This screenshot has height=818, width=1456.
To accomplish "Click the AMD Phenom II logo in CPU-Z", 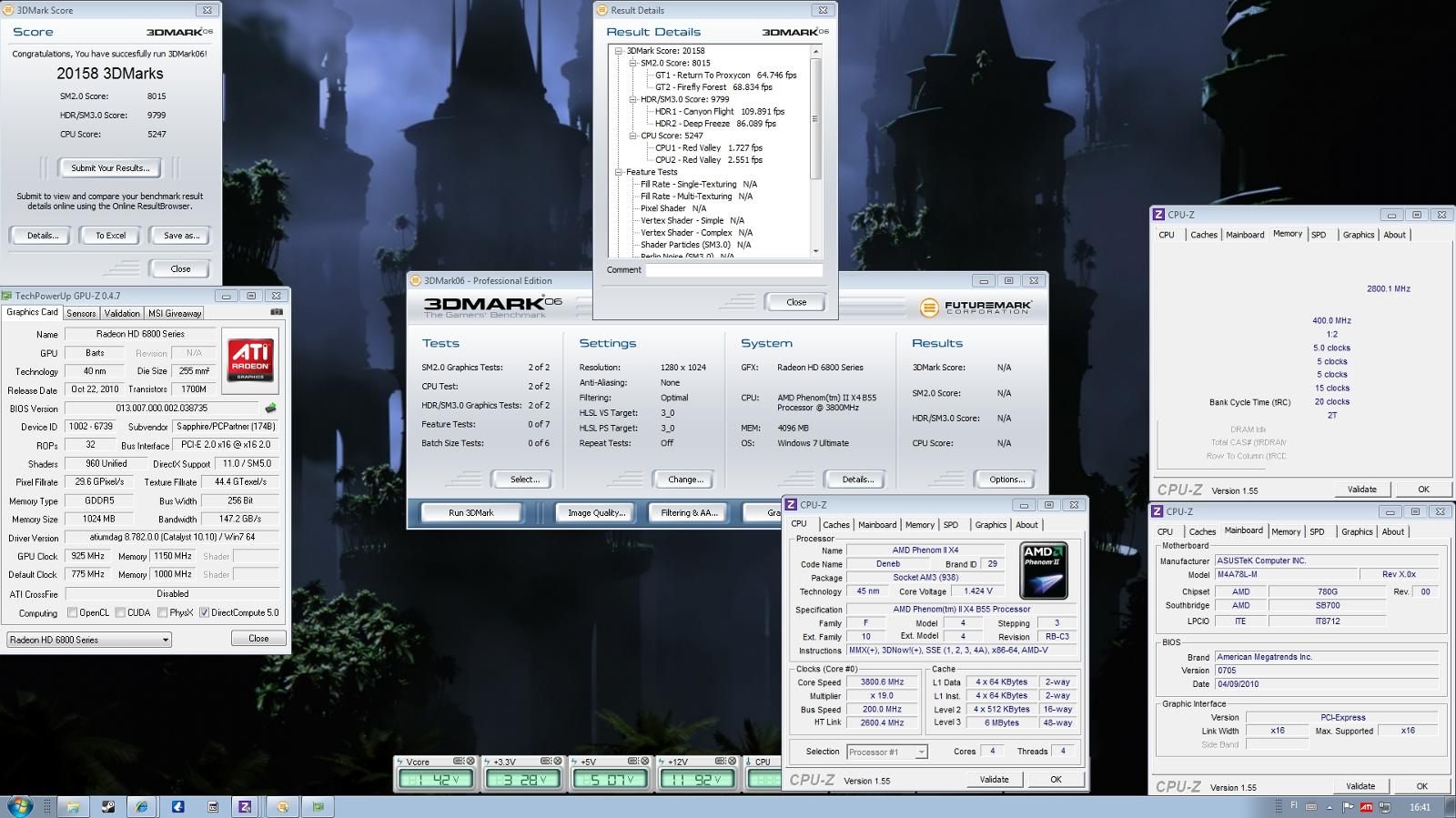I will [x=1044, y=571].
